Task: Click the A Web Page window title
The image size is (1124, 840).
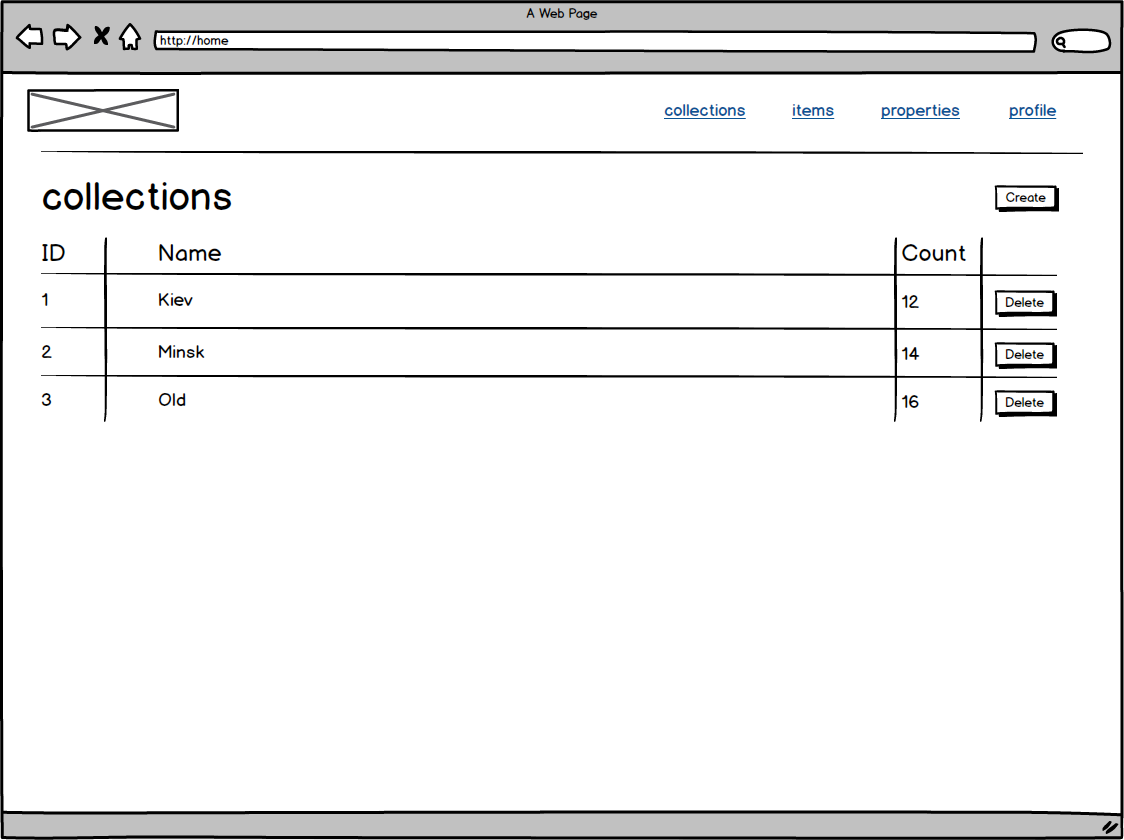Action: tap(561, 13)
